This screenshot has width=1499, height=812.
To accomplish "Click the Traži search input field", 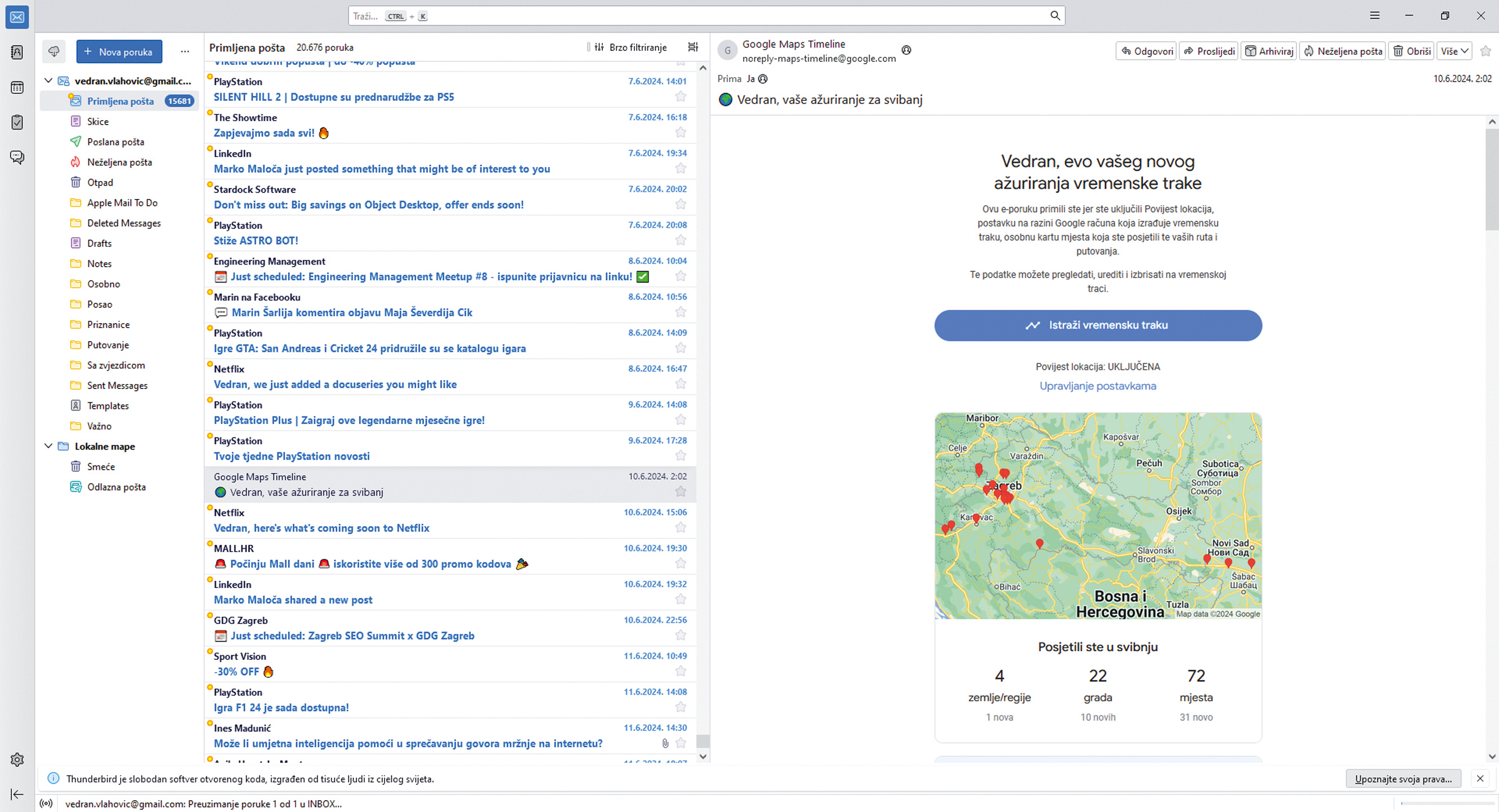I will point(707,16).
